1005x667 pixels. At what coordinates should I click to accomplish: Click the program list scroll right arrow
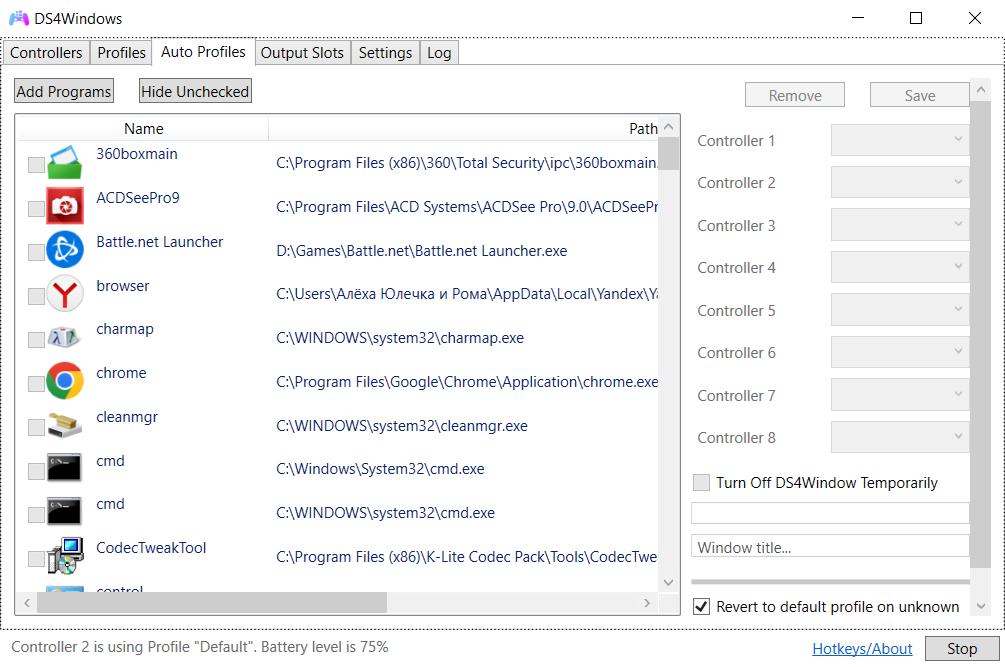[647, 603]
